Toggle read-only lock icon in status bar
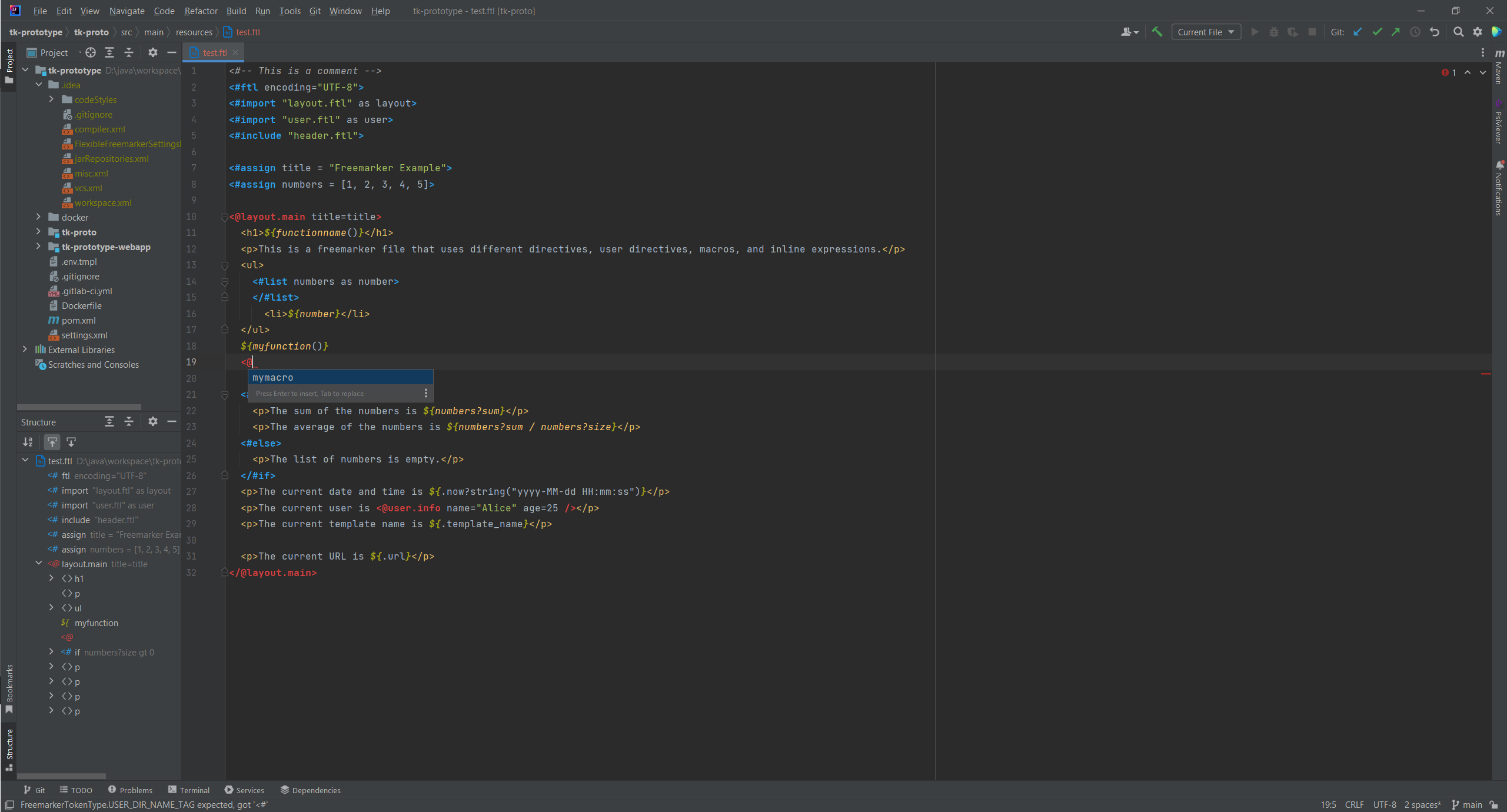 [x=1494, y=804]
